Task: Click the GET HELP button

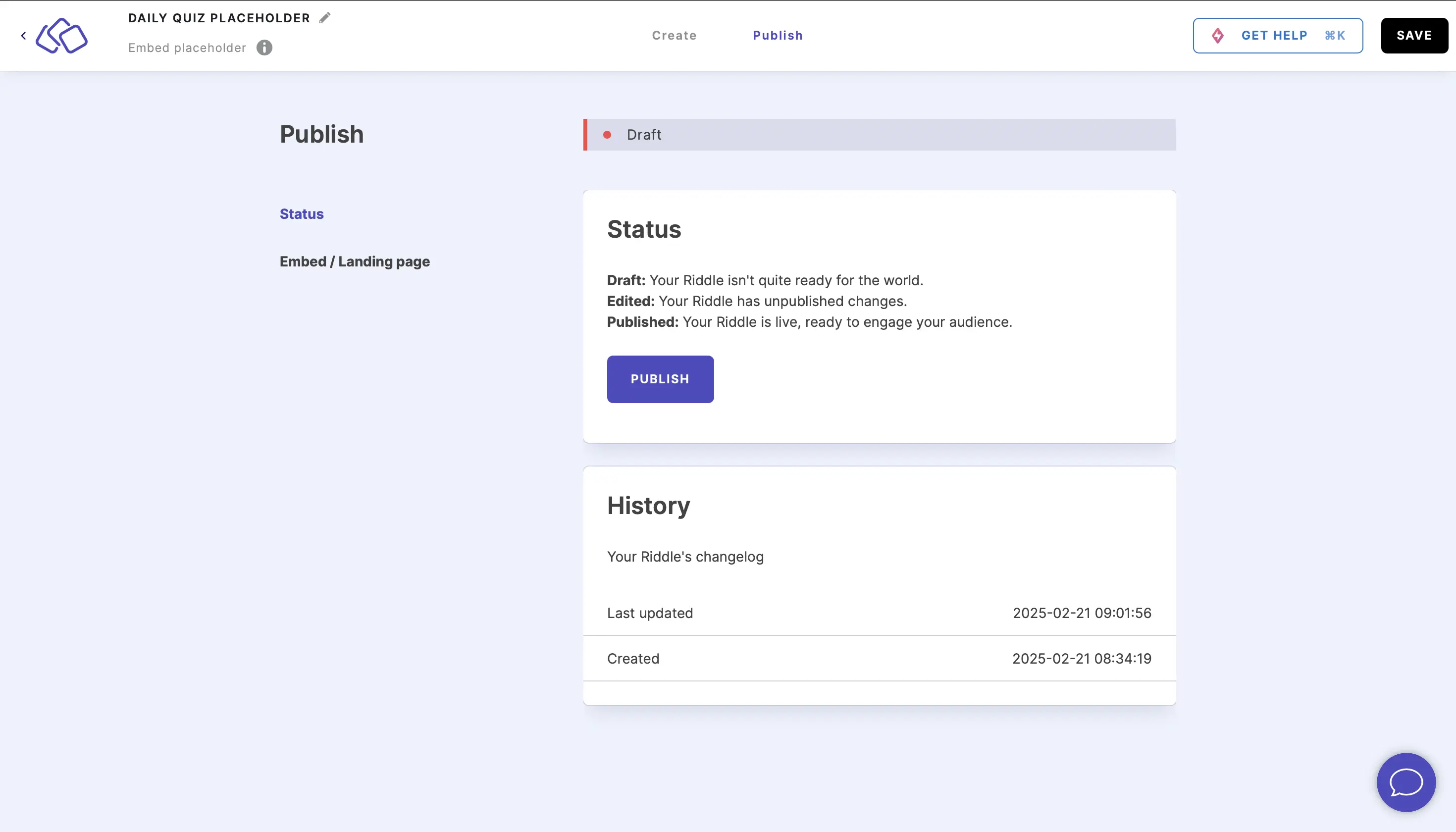Action: pos(1278,36)
